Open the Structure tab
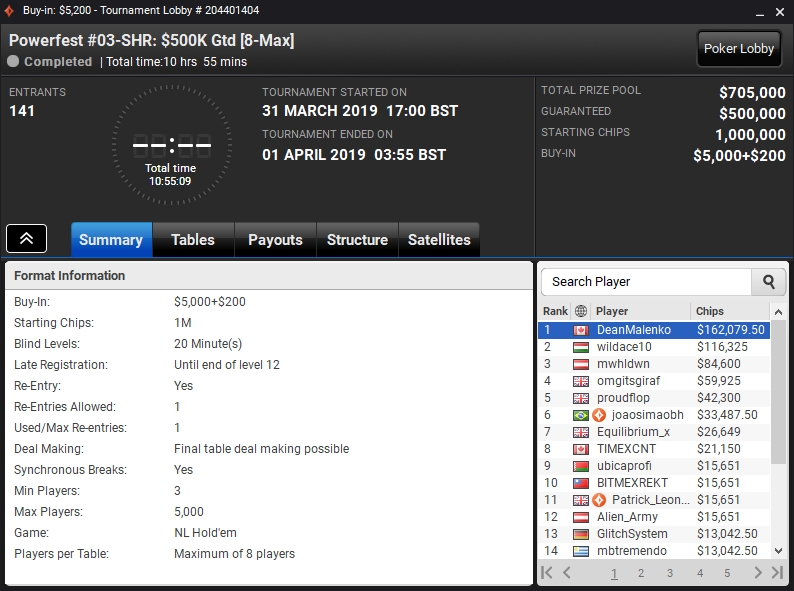The image size is (794, 591). [357, 240]
